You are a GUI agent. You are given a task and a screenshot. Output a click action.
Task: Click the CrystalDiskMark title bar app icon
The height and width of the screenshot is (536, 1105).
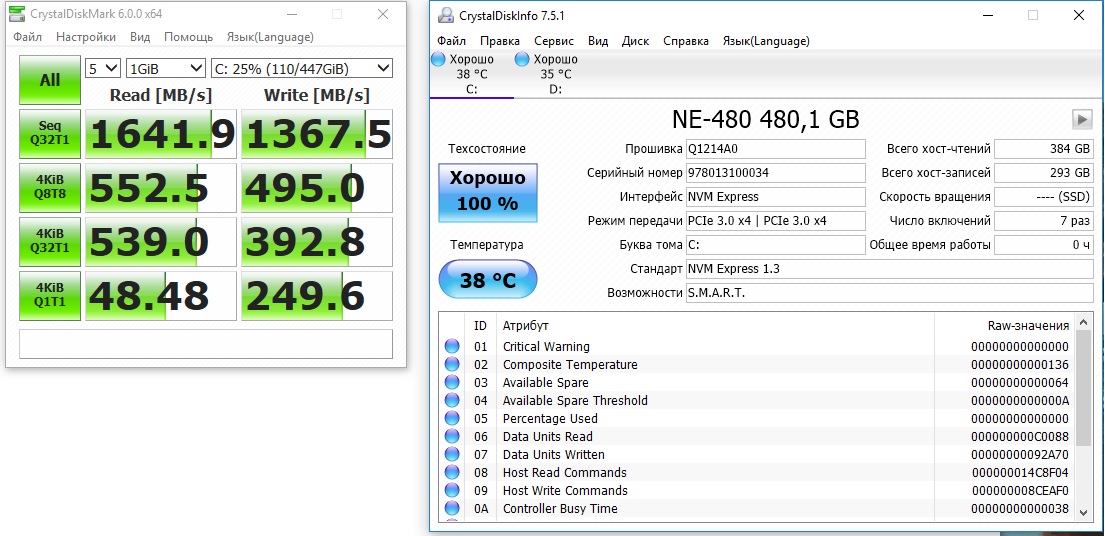(x=18, y=15)
